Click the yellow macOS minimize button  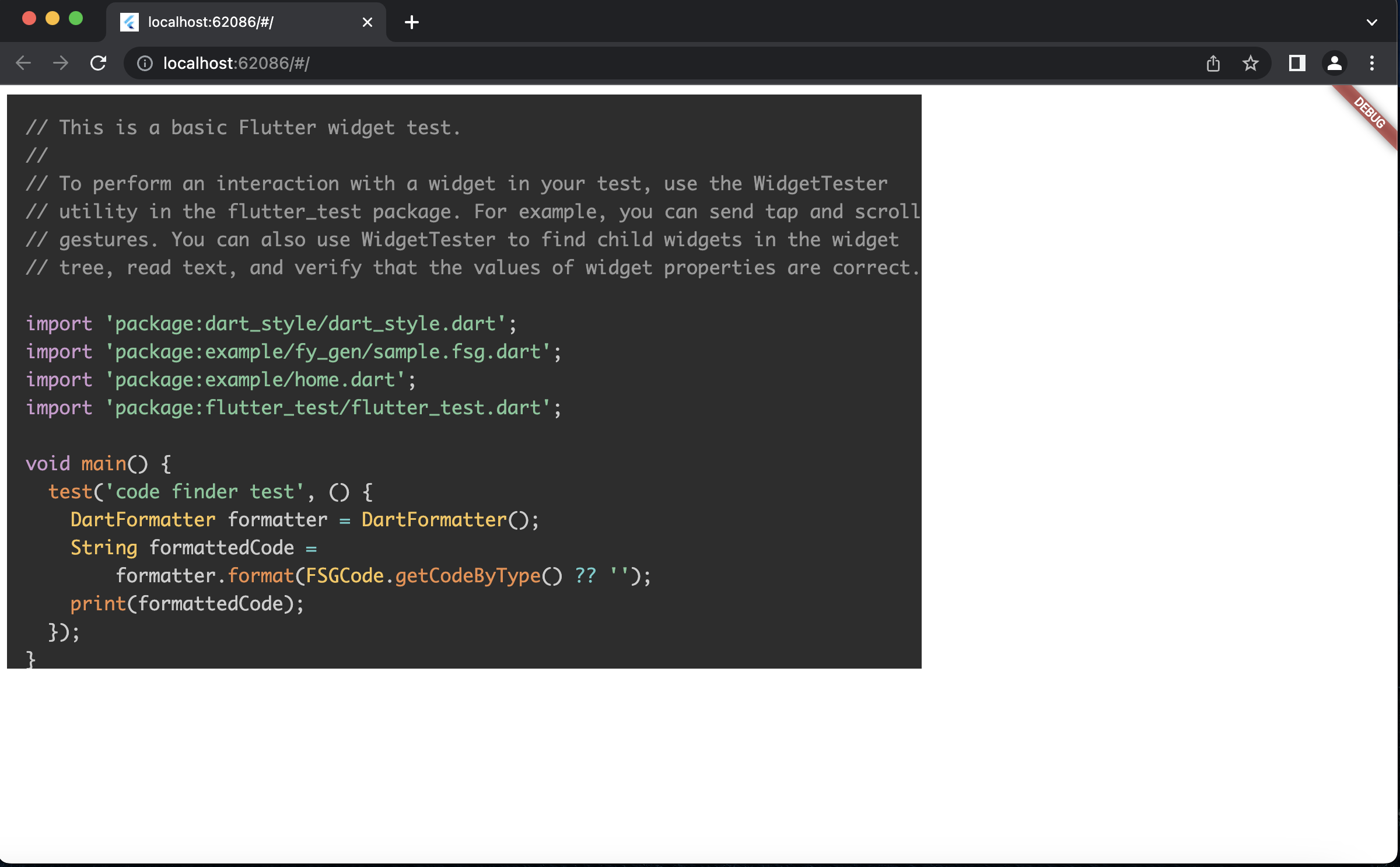(52, 19)
